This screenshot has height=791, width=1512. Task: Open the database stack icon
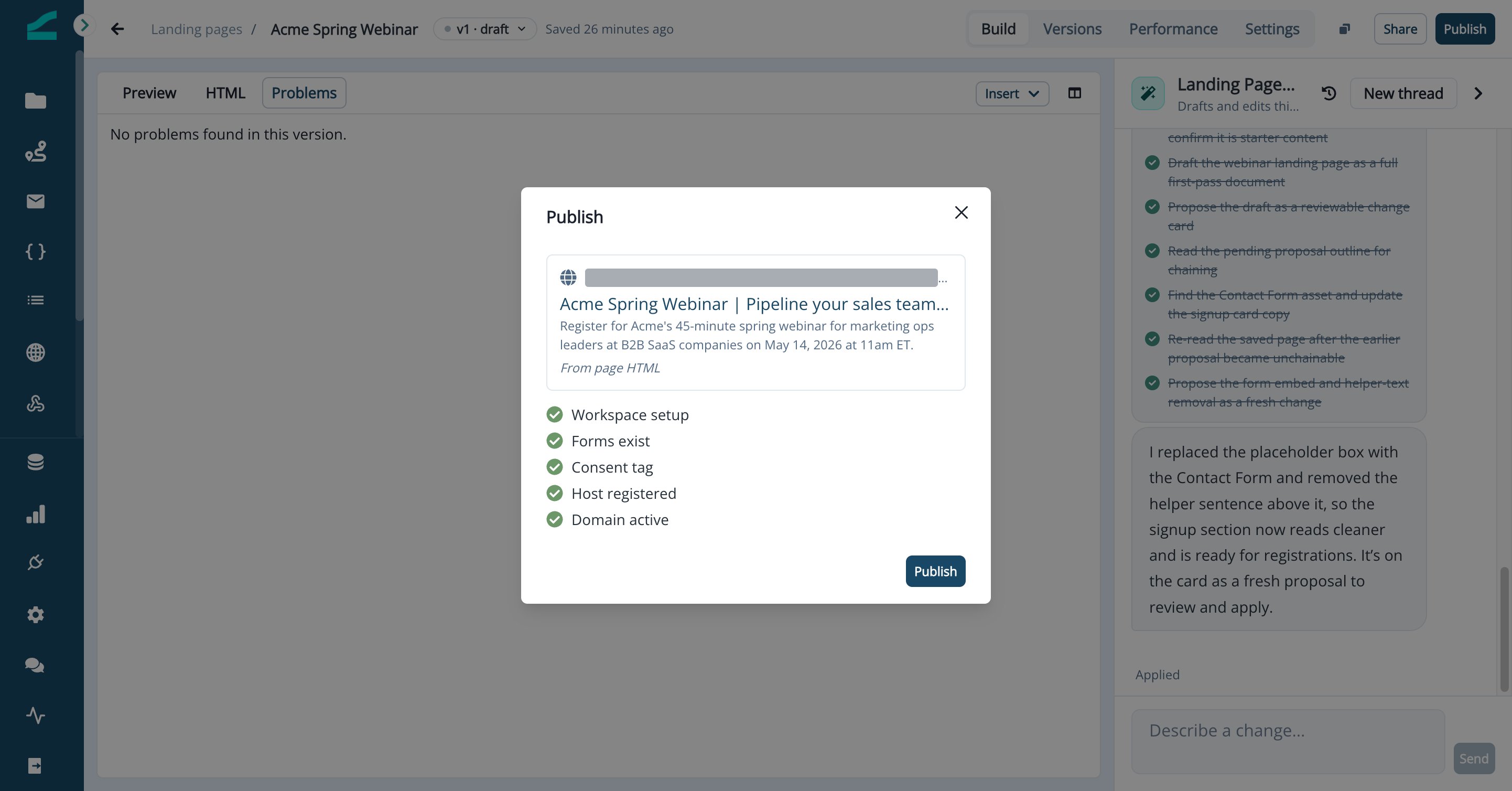tap(35, 462)
